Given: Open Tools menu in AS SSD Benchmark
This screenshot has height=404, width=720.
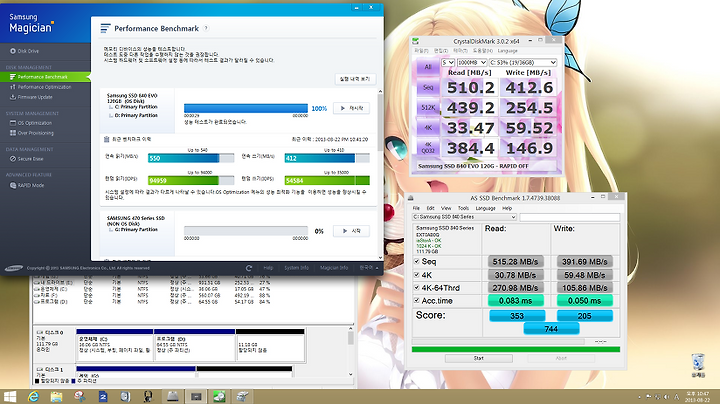Looking at the screenshot, I should (x=463, y=208).
